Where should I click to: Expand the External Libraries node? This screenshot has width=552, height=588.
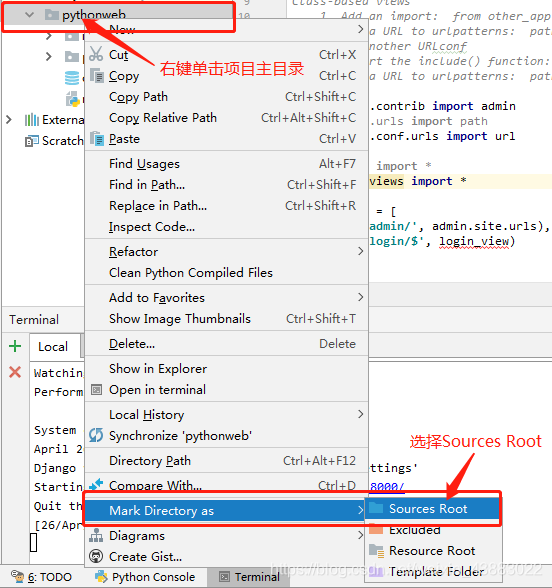(x=9, y=120)
